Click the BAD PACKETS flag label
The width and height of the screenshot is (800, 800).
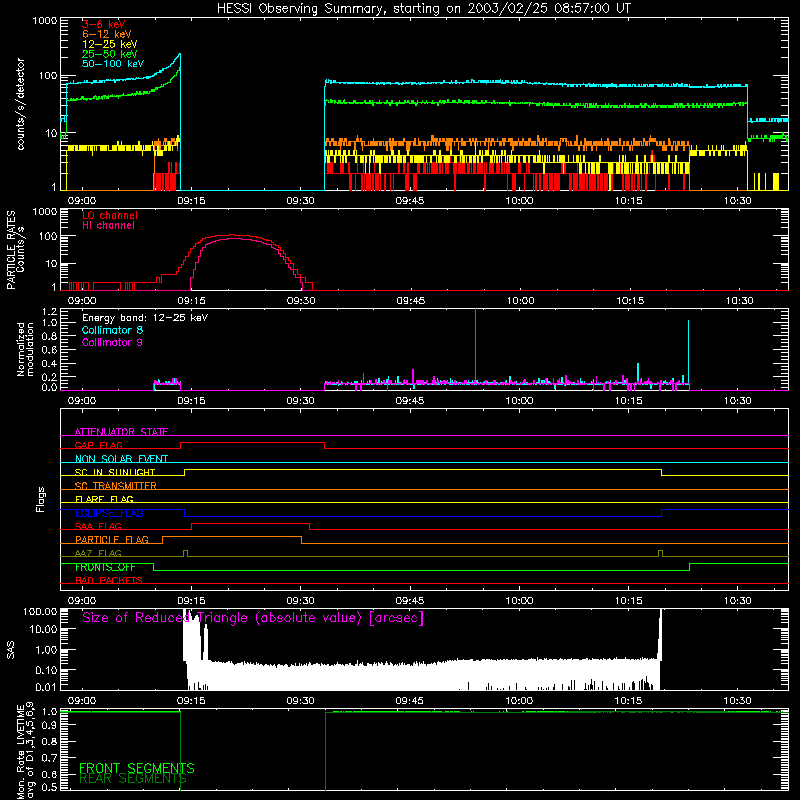click(x=109, y=580)
